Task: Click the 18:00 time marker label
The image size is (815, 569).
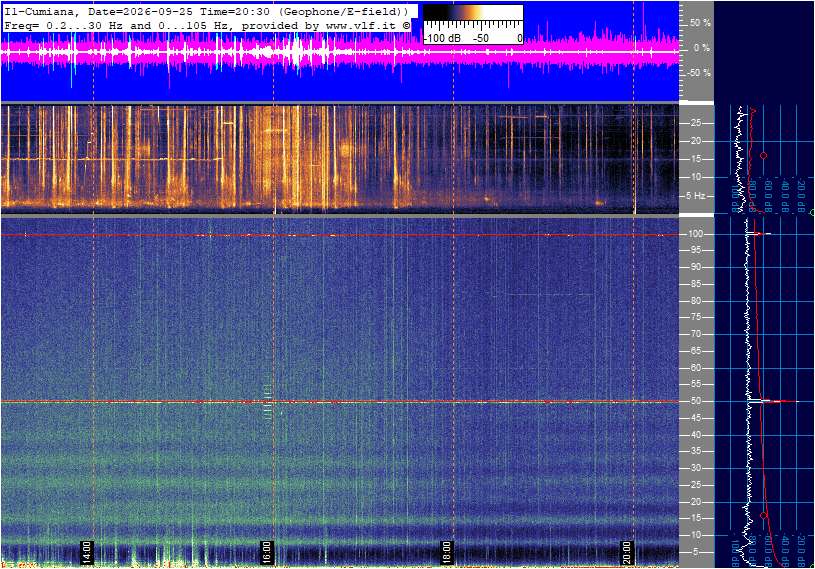Action: tap(446, 552)
